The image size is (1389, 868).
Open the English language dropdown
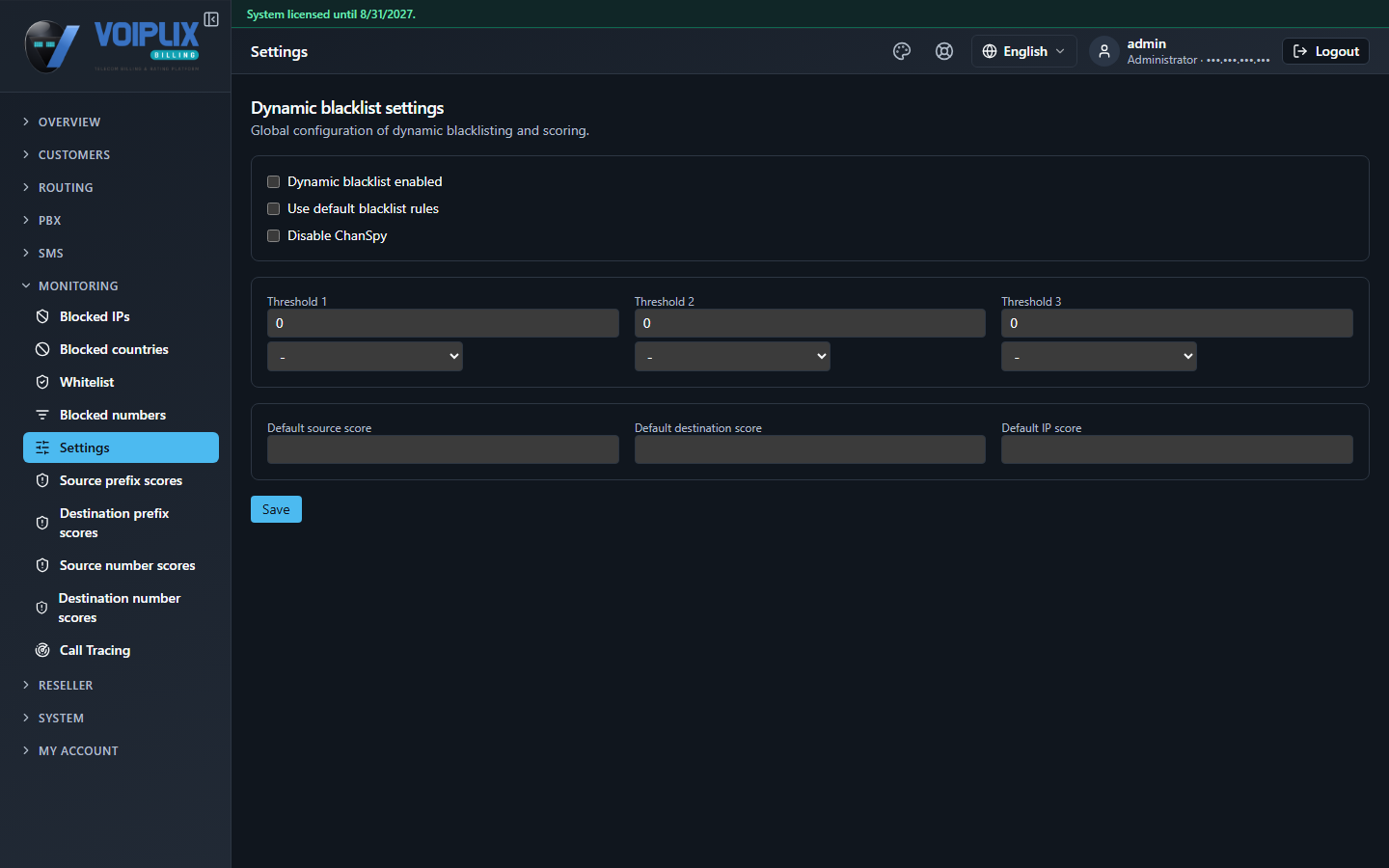click(1023, 51)
